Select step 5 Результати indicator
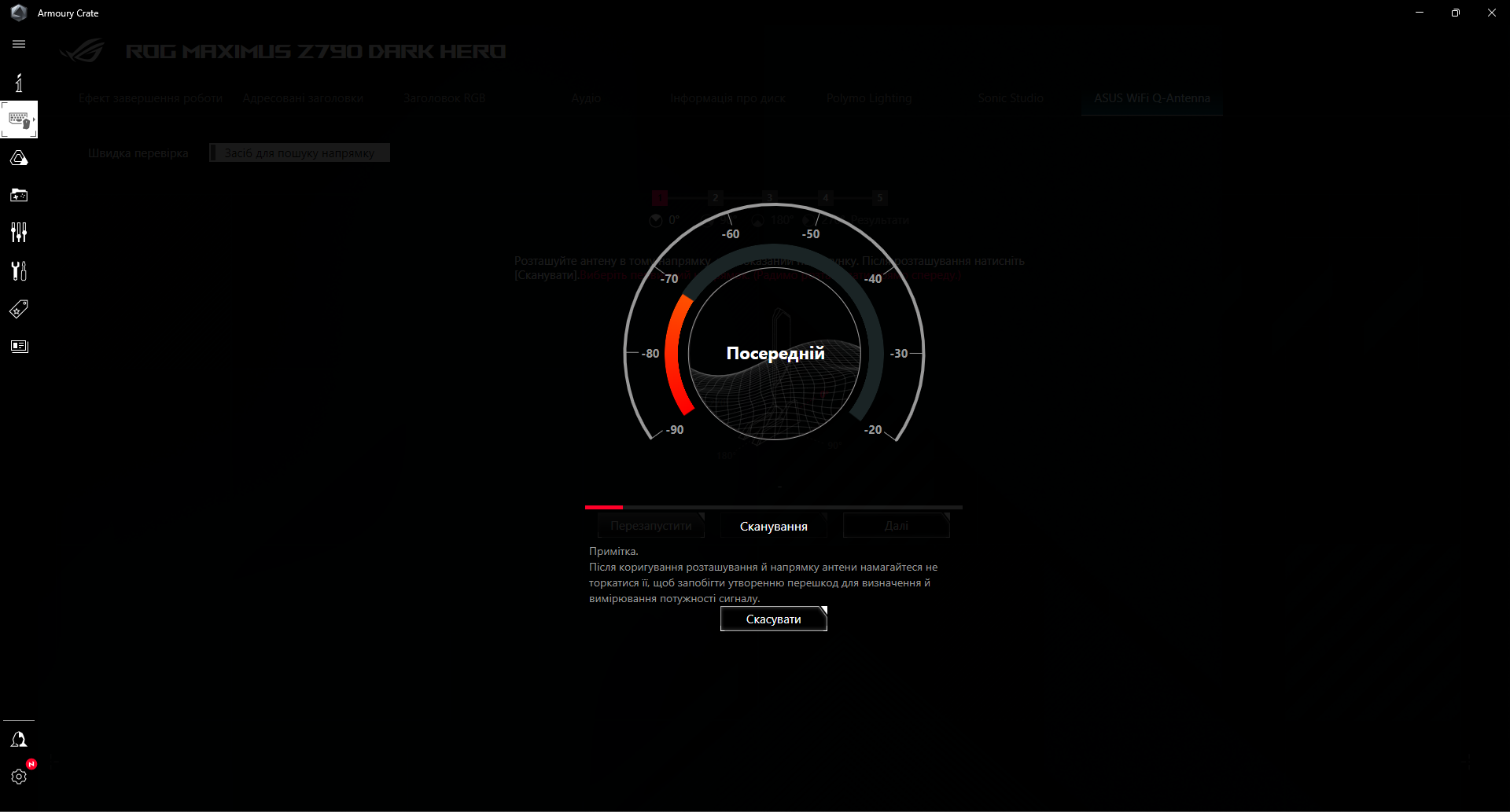The width and height of the screenshot is (1510, 812). coord(880,198)
